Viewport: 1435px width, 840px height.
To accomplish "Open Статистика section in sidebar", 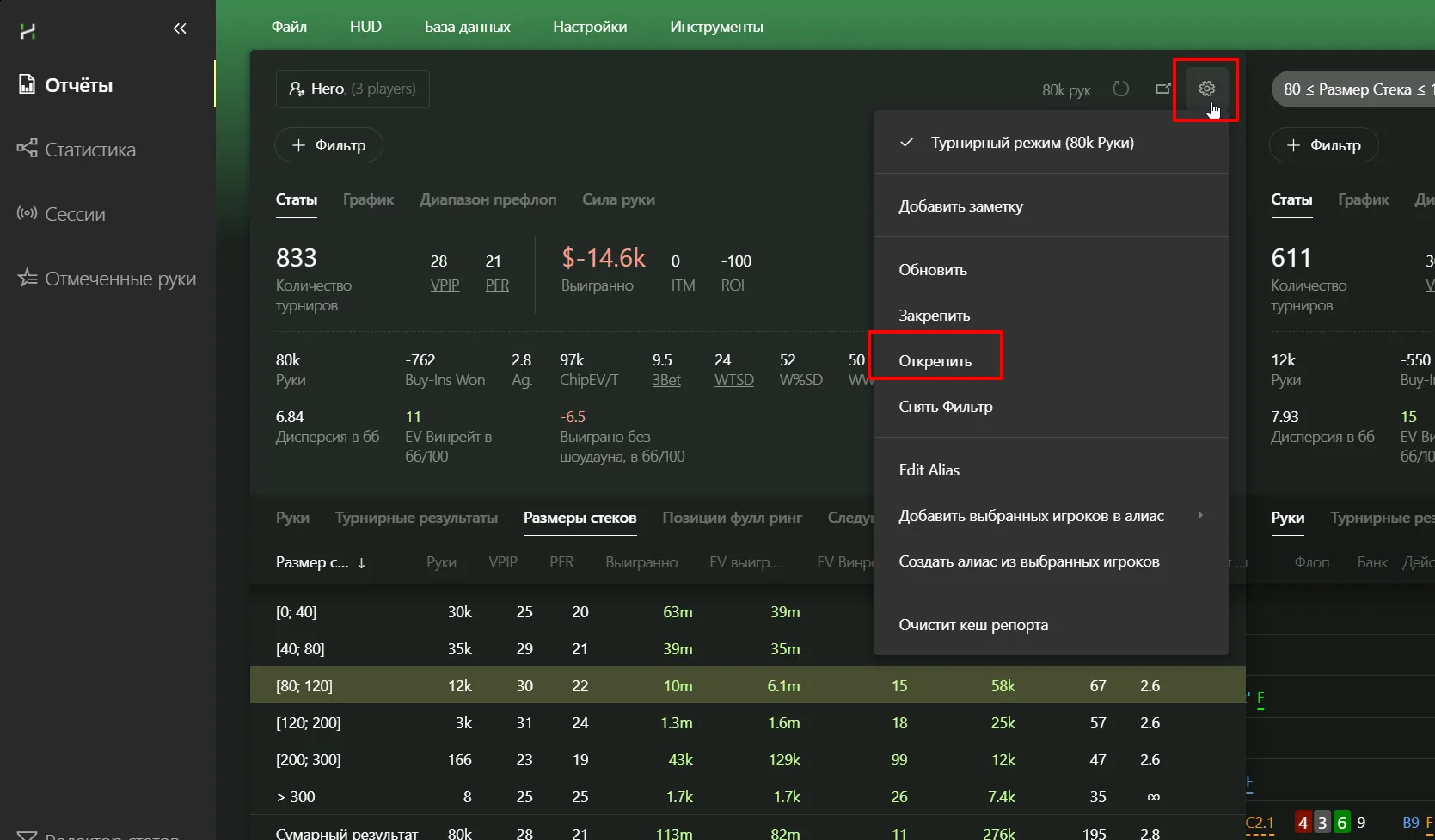I will coord(89,150).
